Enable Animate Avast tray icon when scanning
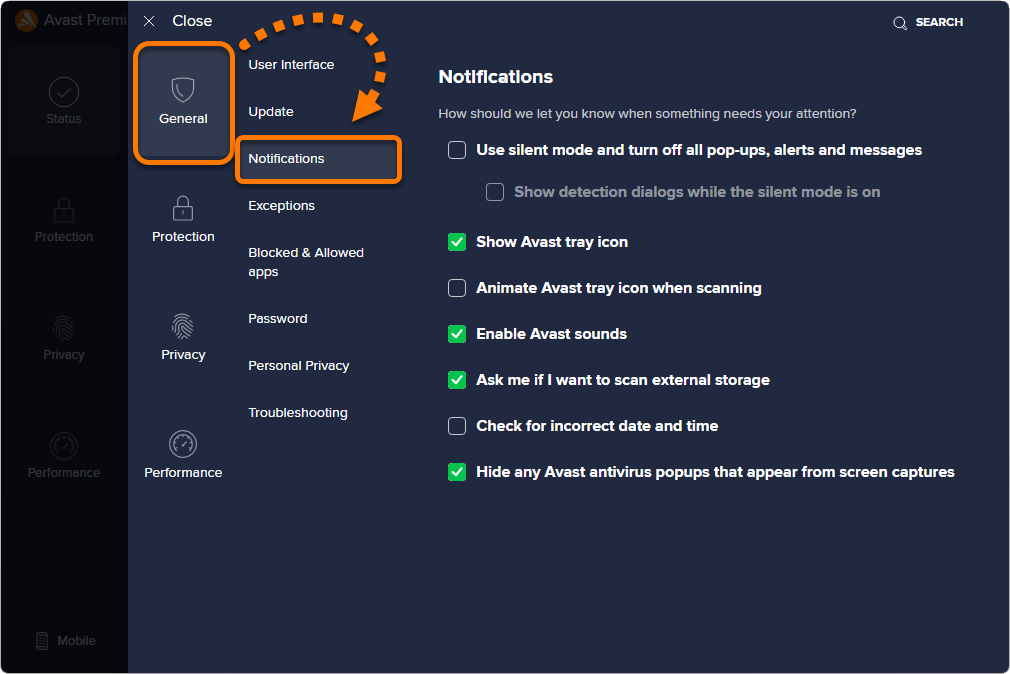The image size is (1010, 674). click(457, 288)
